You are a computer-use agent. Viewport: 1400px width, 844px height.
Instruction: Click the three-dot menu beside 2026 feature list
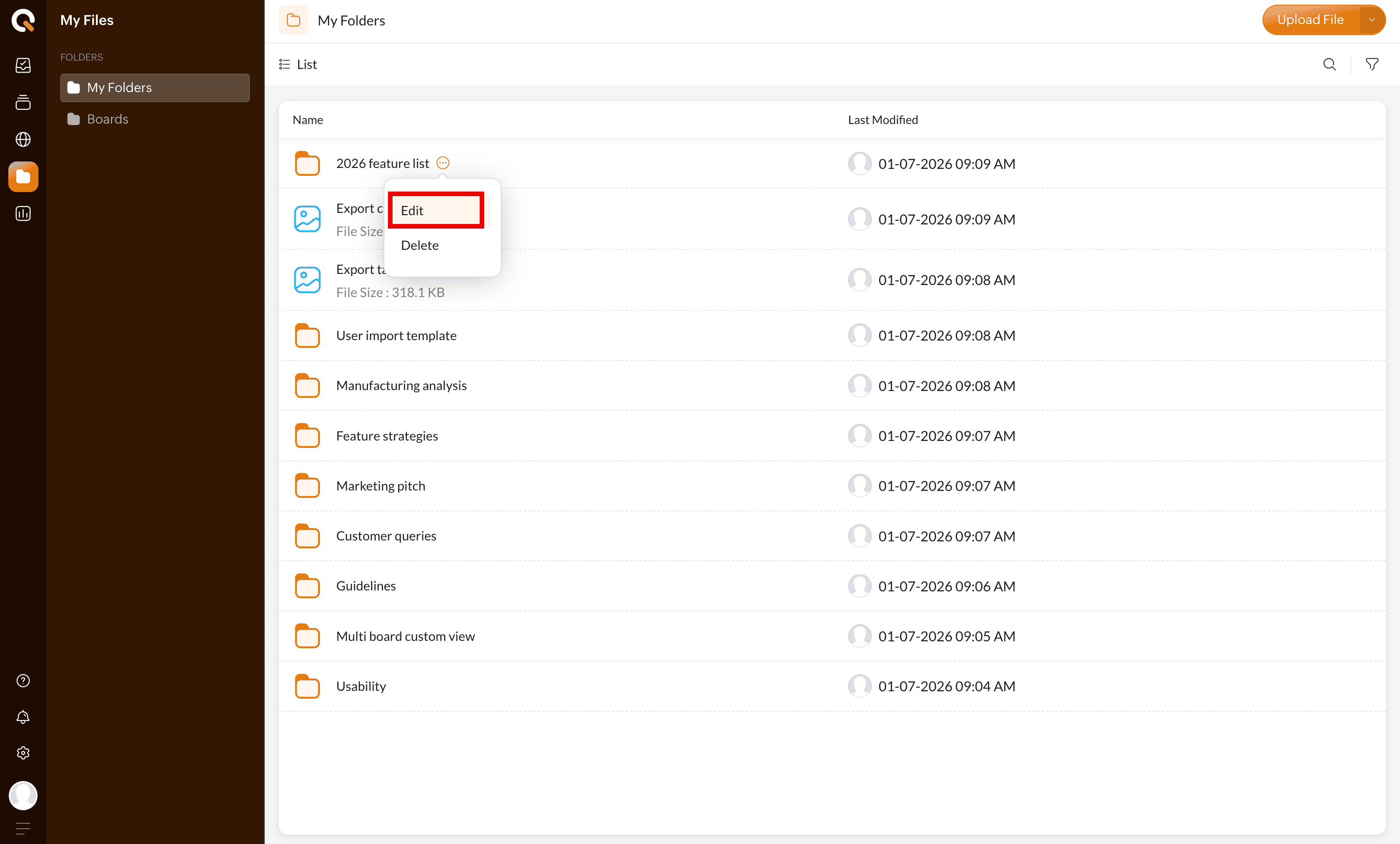(443, 163)
